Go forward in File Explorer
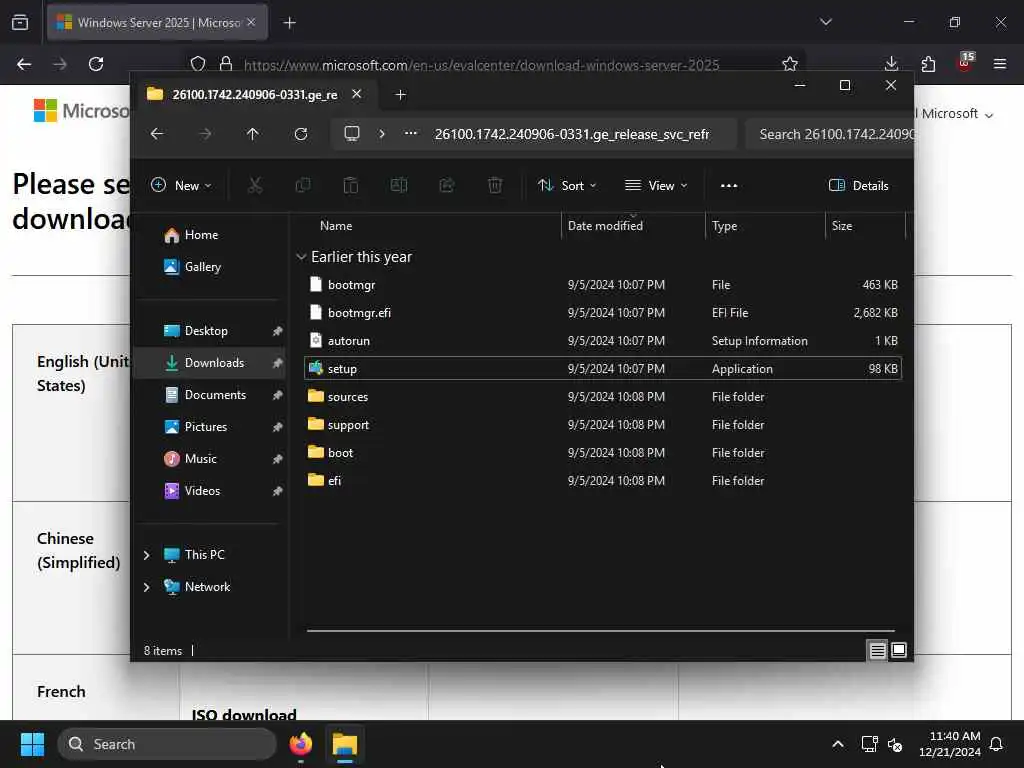The width and height of the screenshot is (1024, 768). [x=205, y=134]
